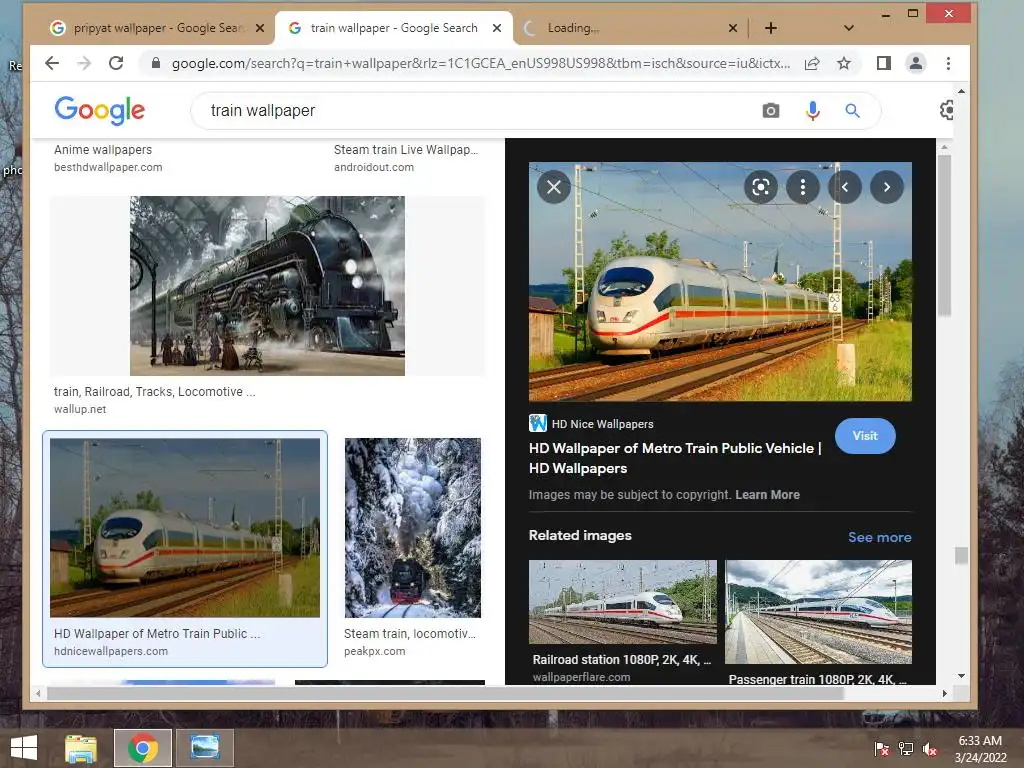Open the Chrome side panel icon

pyautogui.click(x=884, y=63)
